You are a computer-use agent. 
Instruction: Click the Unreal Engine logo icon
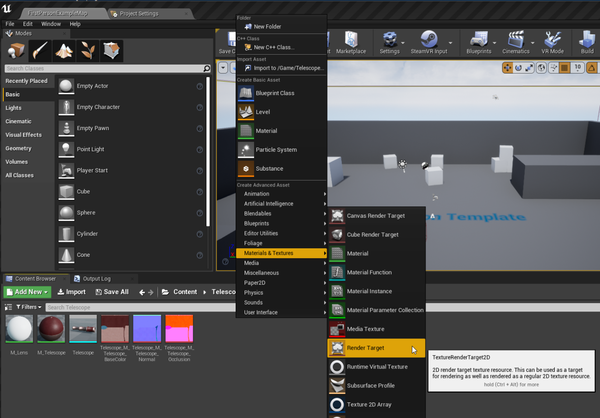(7, 8)
